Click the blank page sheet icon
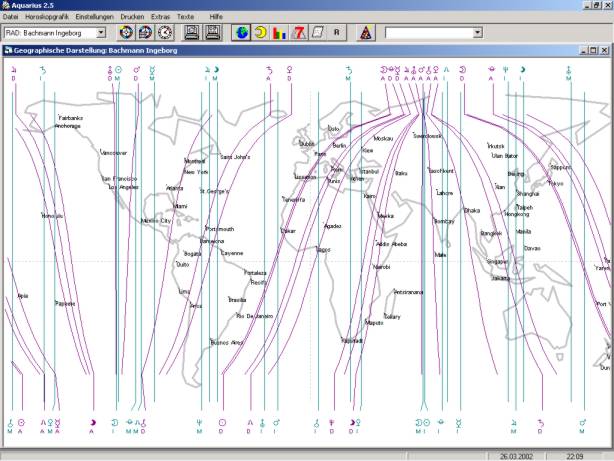614x461 pixels. coord(314,33)
